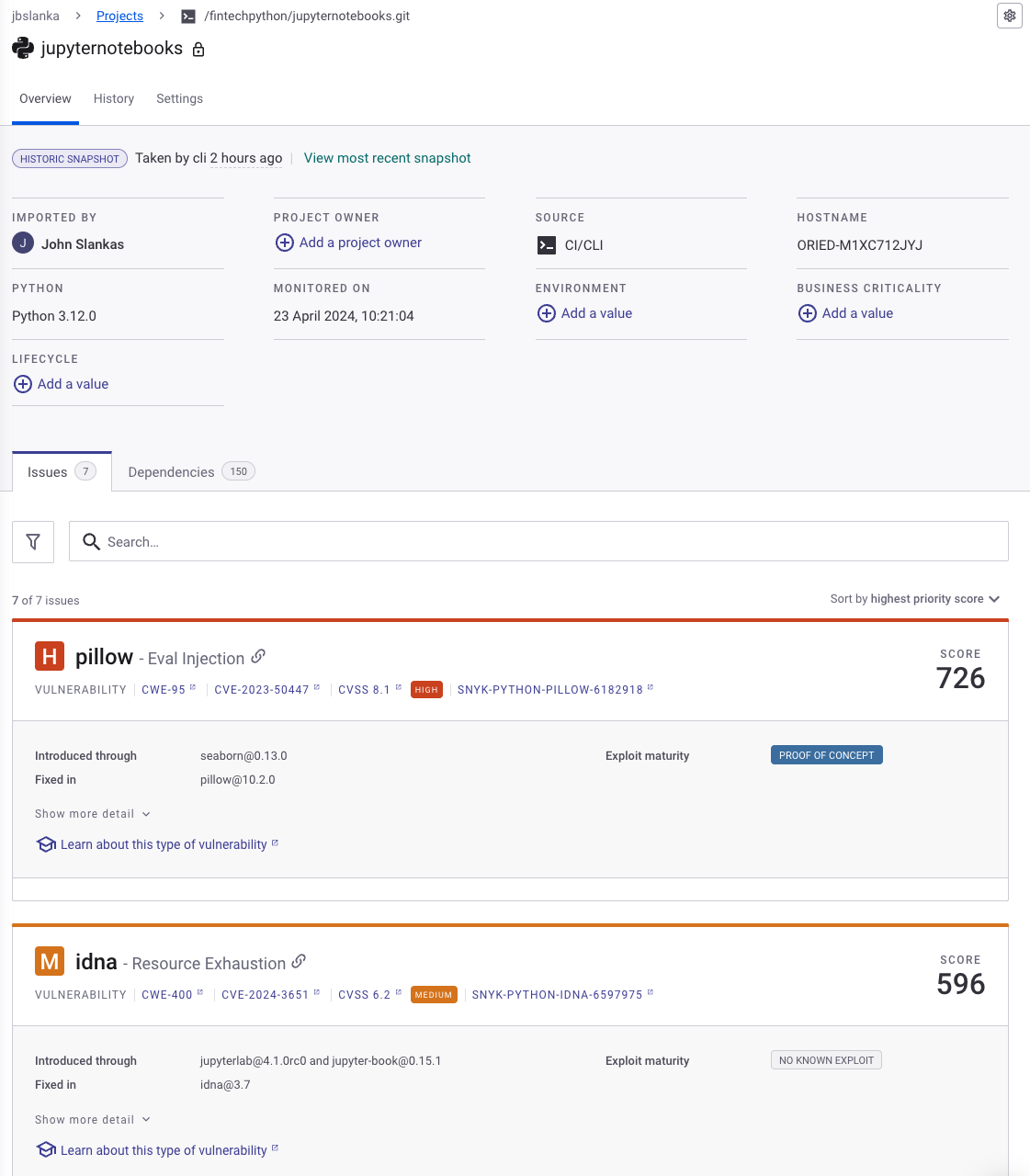Viewport: 1030px width, 1176px height.
Task: Open the settings gear in the top corner
Action: point(1009,16)
